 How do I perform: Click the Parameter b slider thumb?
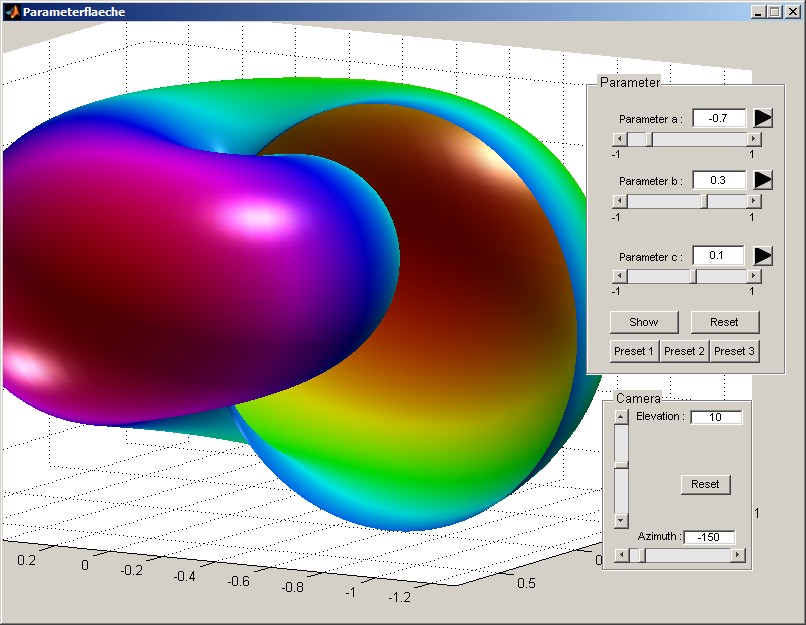705,202
